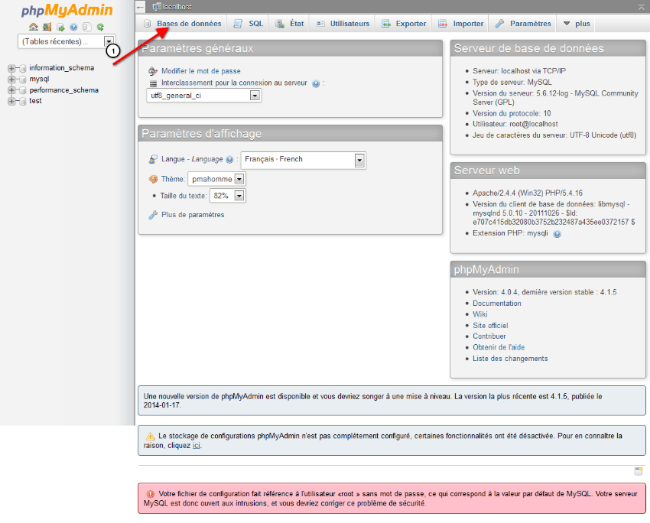Click the information_schema database icon
The width and height of the screenshot is (650, 523).
23,68
